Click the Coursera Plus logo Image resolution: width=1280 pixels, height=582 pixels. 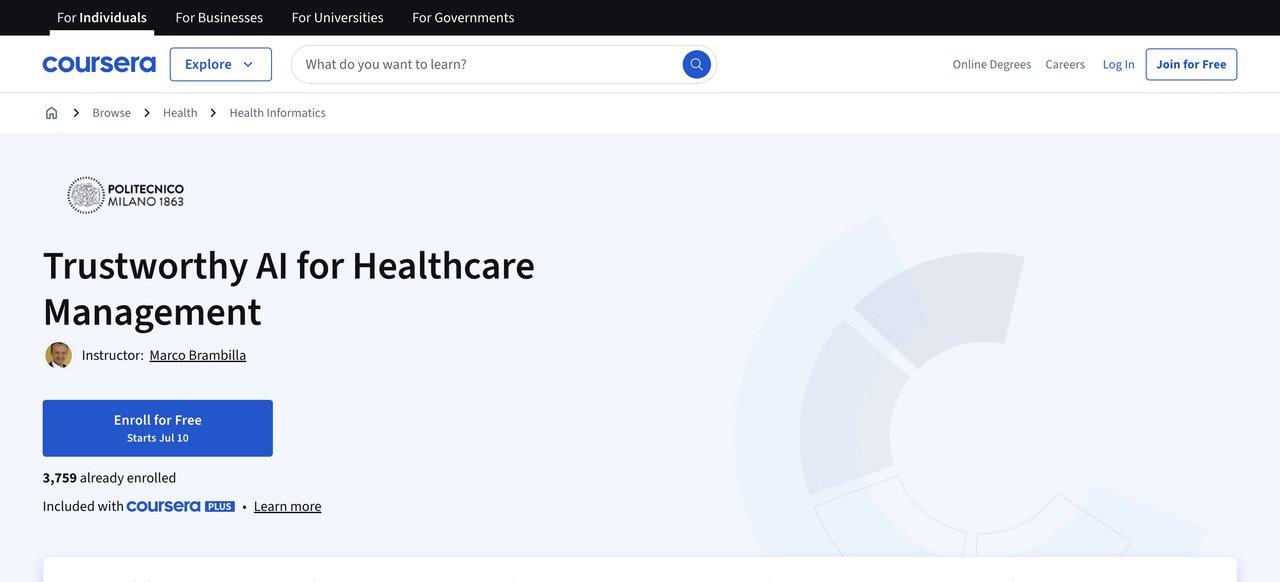[181, 506]
